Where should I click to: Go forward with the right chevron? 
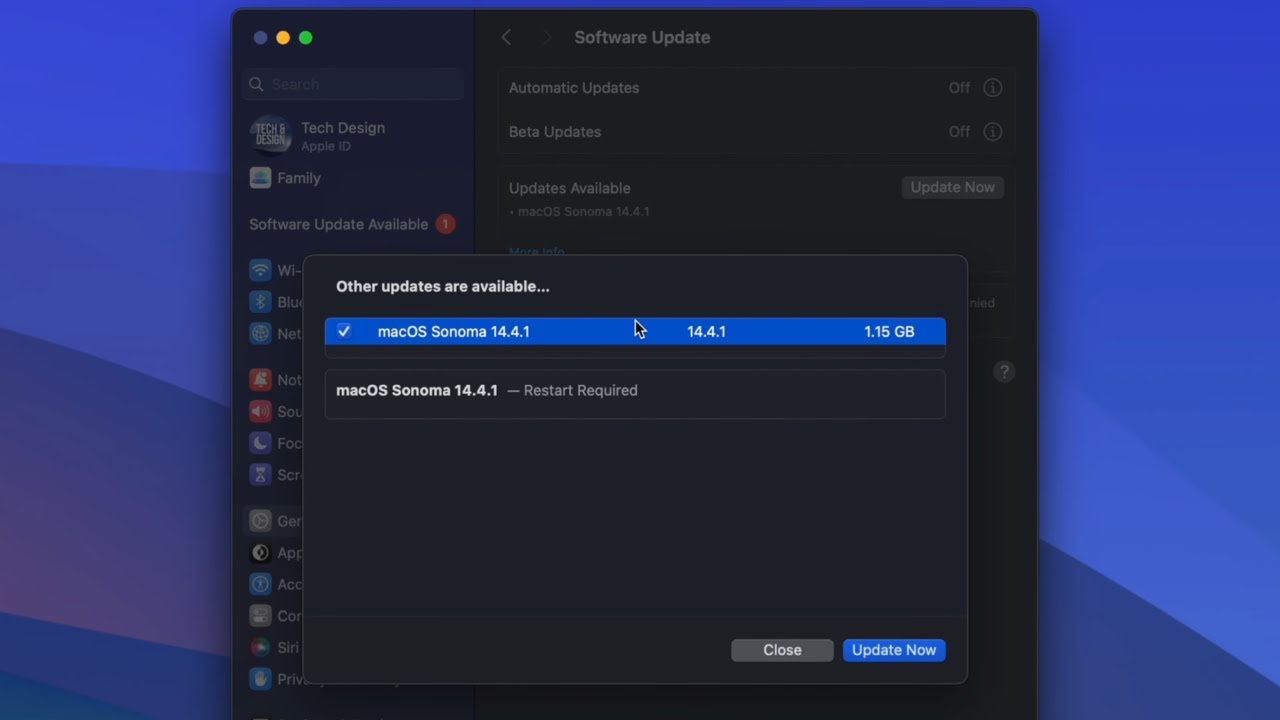tap(546, 37)
